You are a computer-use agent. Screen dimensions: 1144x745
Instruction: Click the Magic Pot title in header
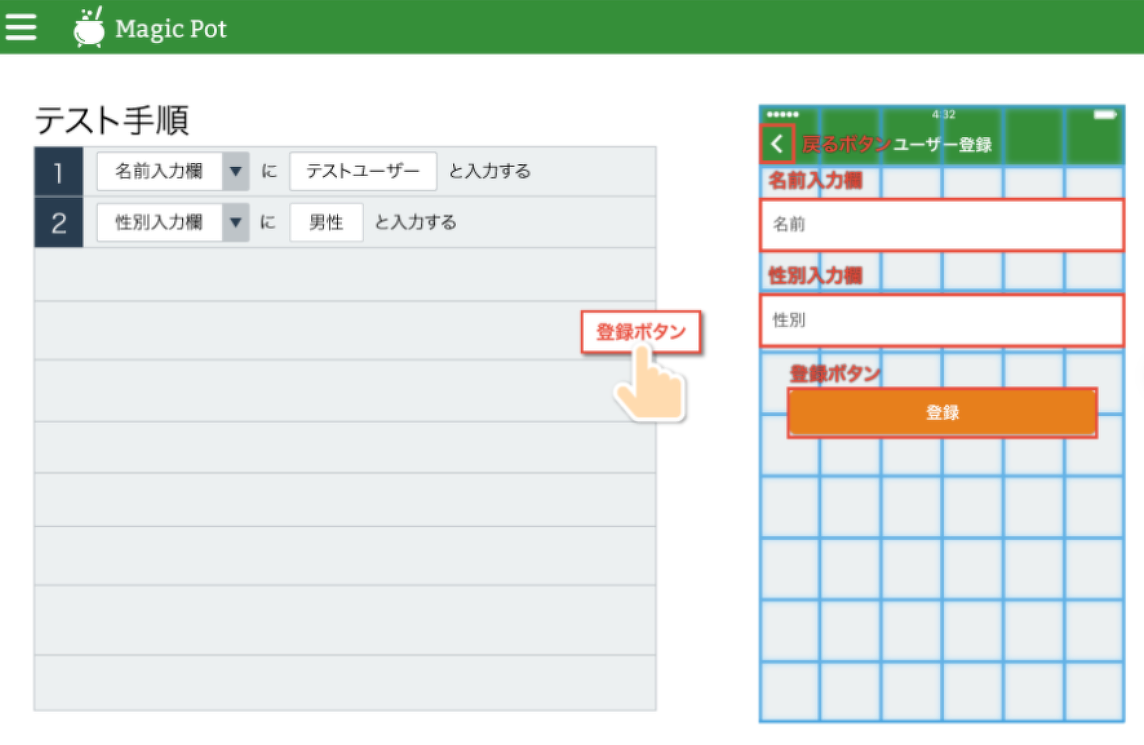pos(172,28)
